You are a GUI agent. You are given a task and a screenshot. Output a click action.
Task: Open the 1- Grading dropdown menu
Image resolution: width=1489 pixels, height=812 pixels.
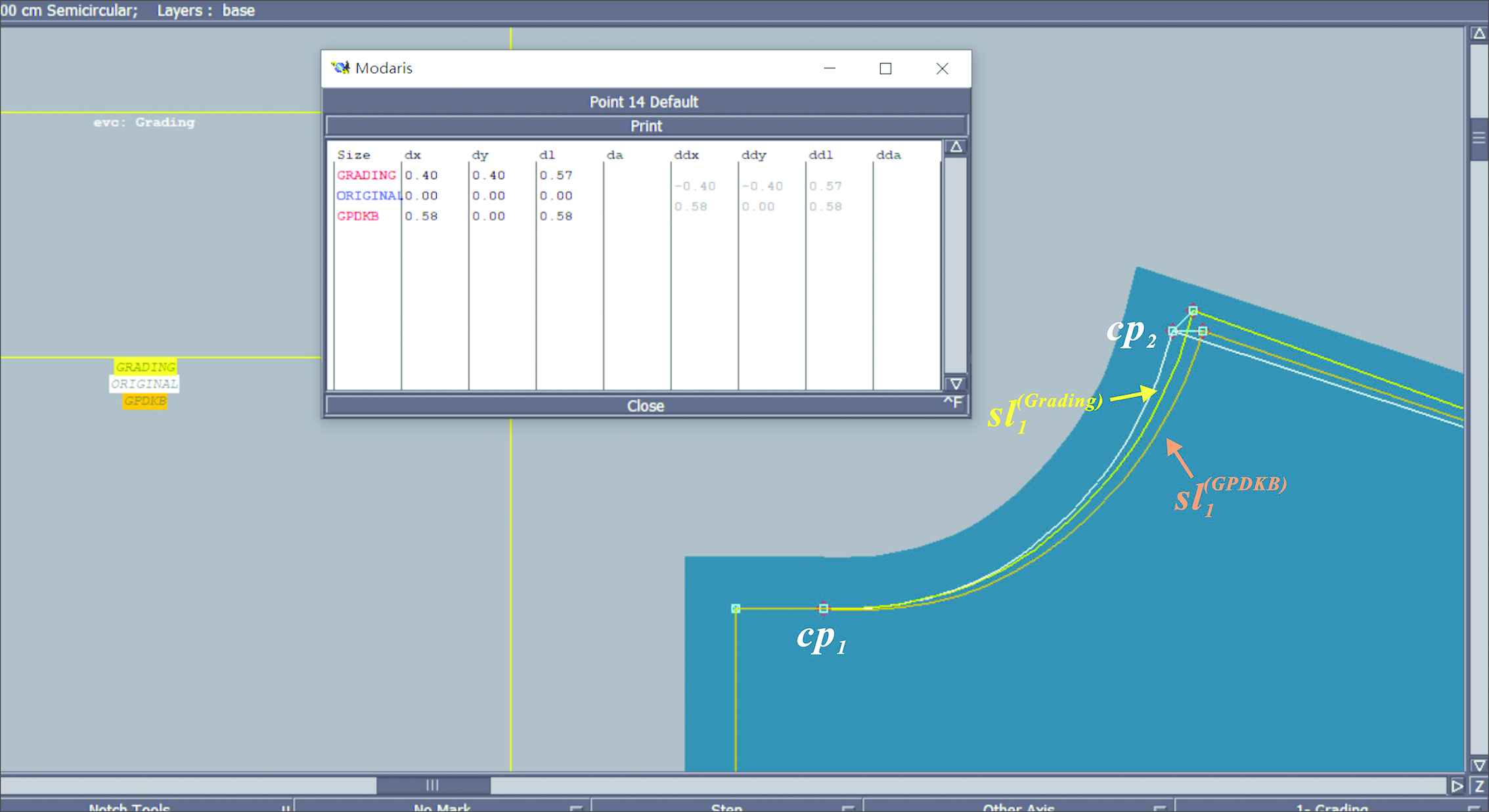[1331, 807]
